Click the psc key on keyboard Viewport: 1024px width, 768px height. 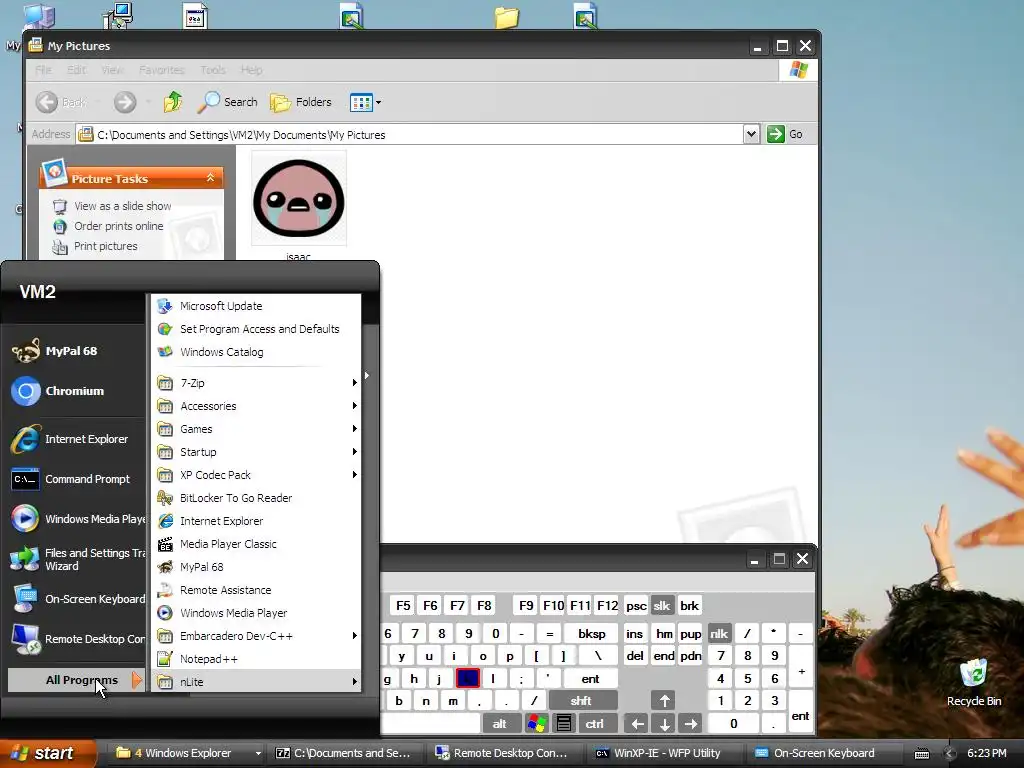pyautogui.click(x=636, y=605)
